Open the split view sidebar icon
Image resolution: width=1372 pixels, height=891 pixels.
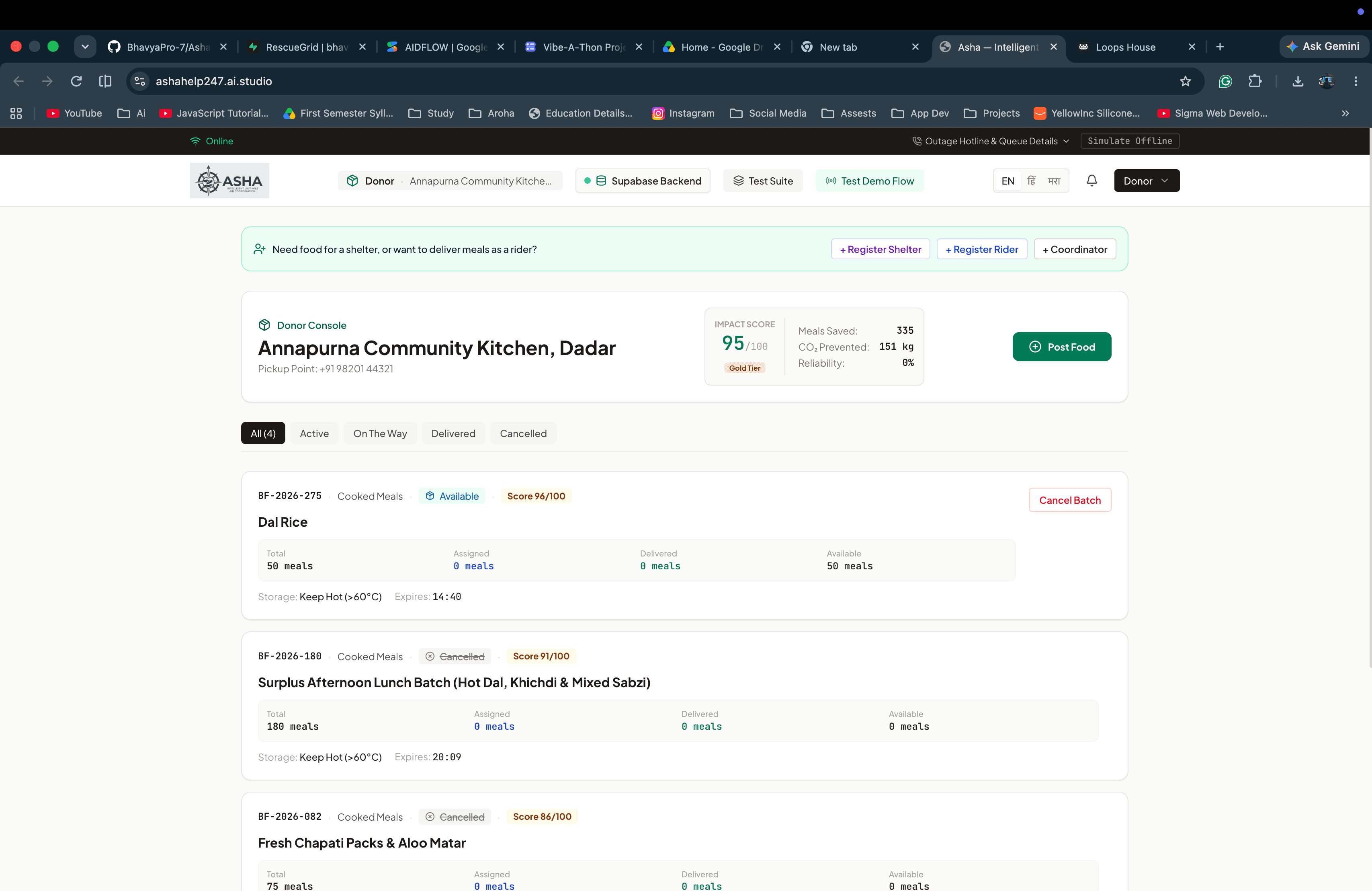click(105, 81)
